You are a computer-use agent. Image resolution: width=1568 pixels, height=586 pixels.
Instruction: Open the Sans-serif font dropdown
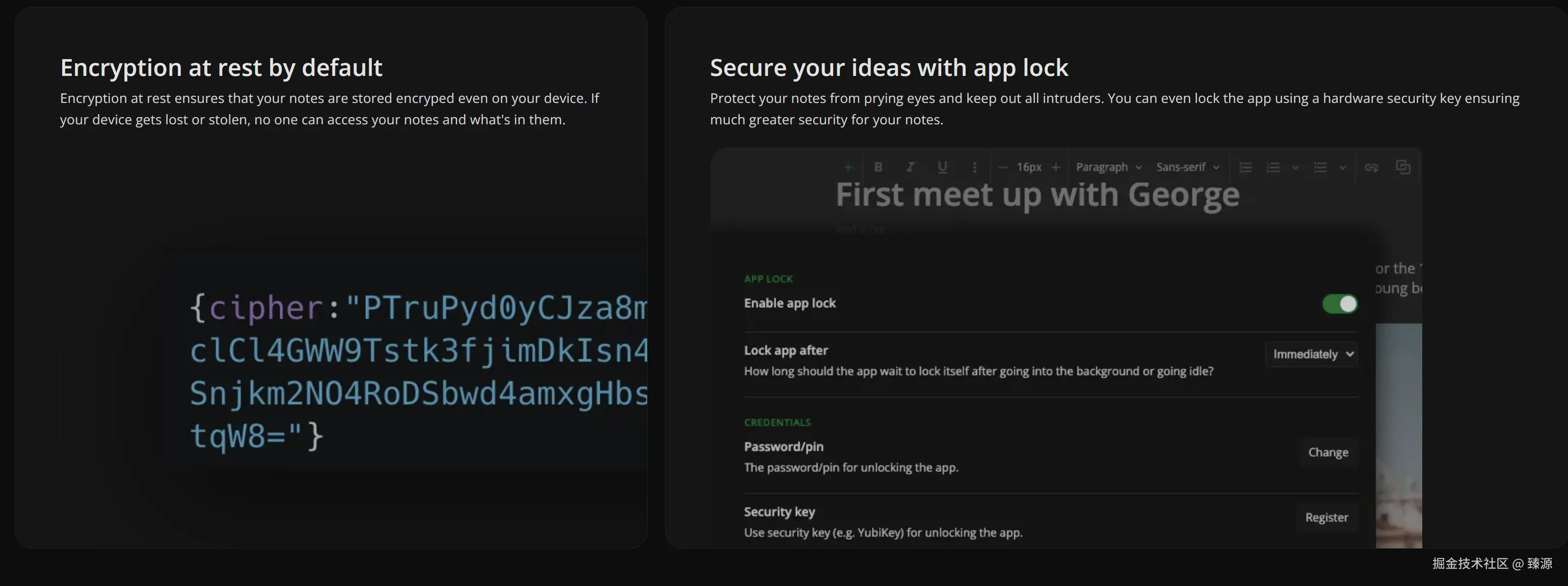click(1187, 167)
